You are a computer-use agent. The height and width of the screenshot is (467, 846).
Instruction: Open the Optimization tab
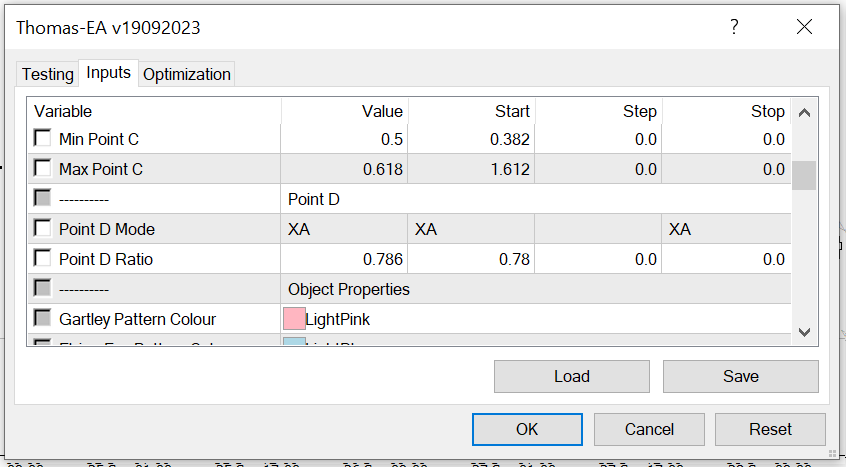pos(187,74)
